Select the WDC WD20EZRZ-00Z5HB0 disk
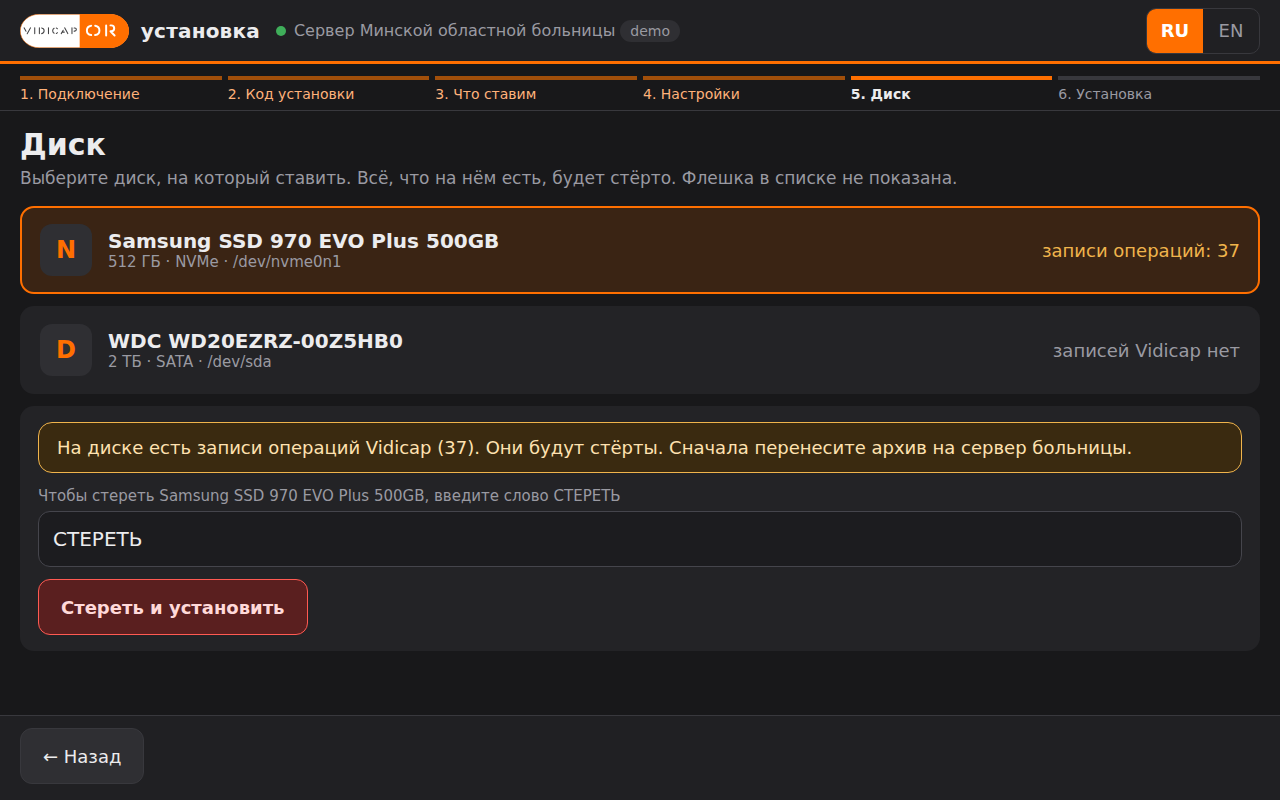The image size is (1280, 800). [640, 350]
